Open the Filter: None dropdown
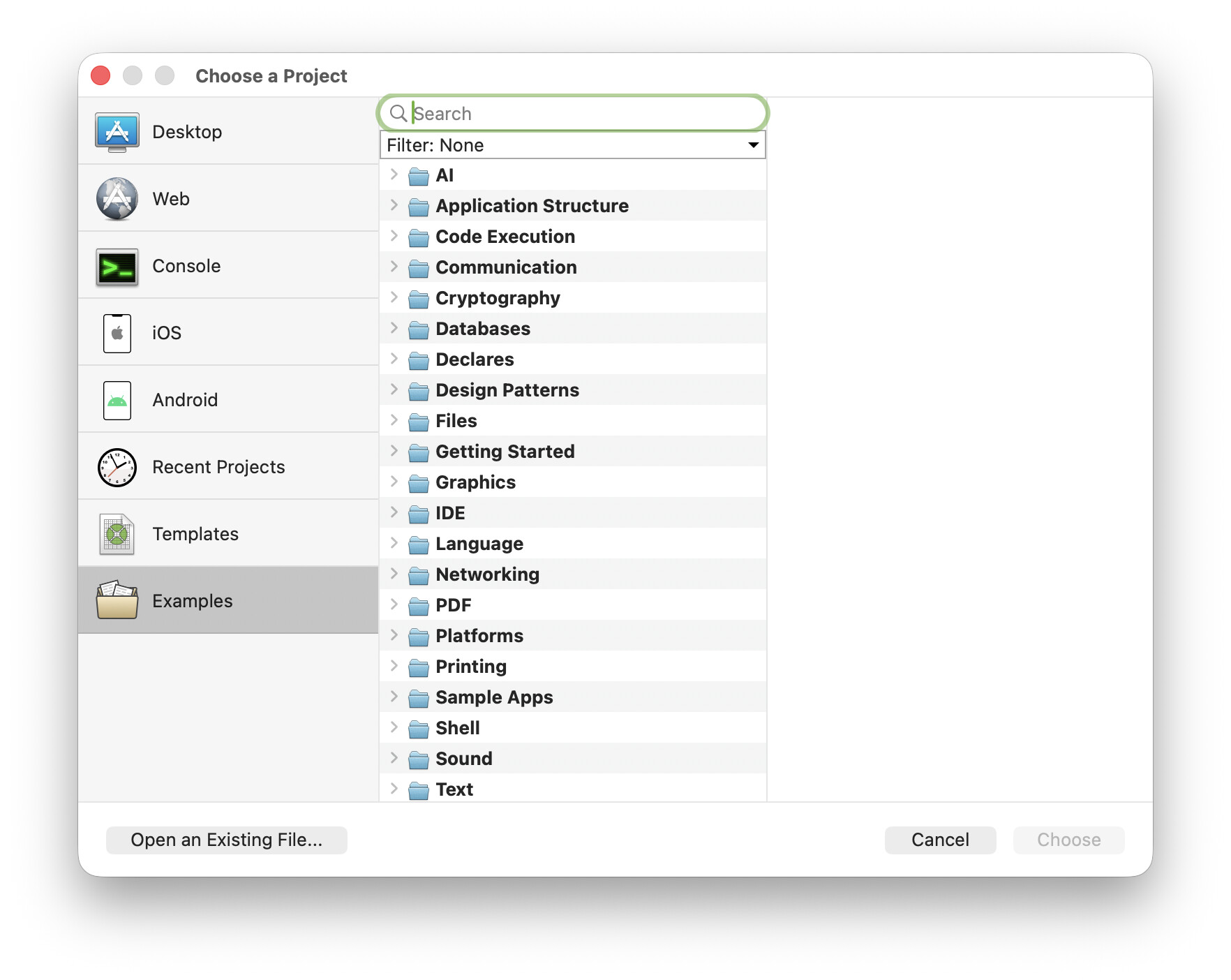This screenshot has width=1231, height=980. point(572,145)
